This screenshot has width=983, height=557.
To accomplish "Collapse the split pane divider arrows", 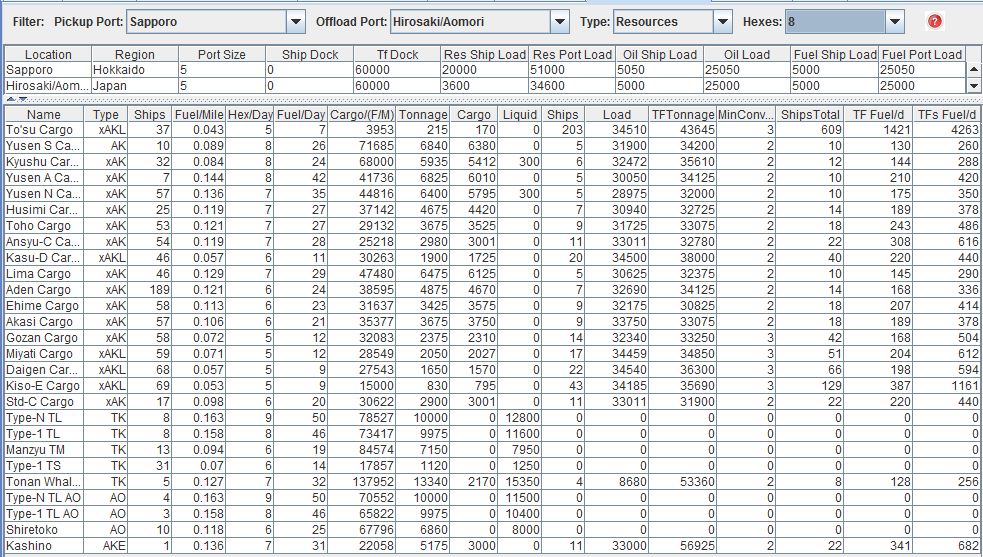I will (x=17, y=99).
